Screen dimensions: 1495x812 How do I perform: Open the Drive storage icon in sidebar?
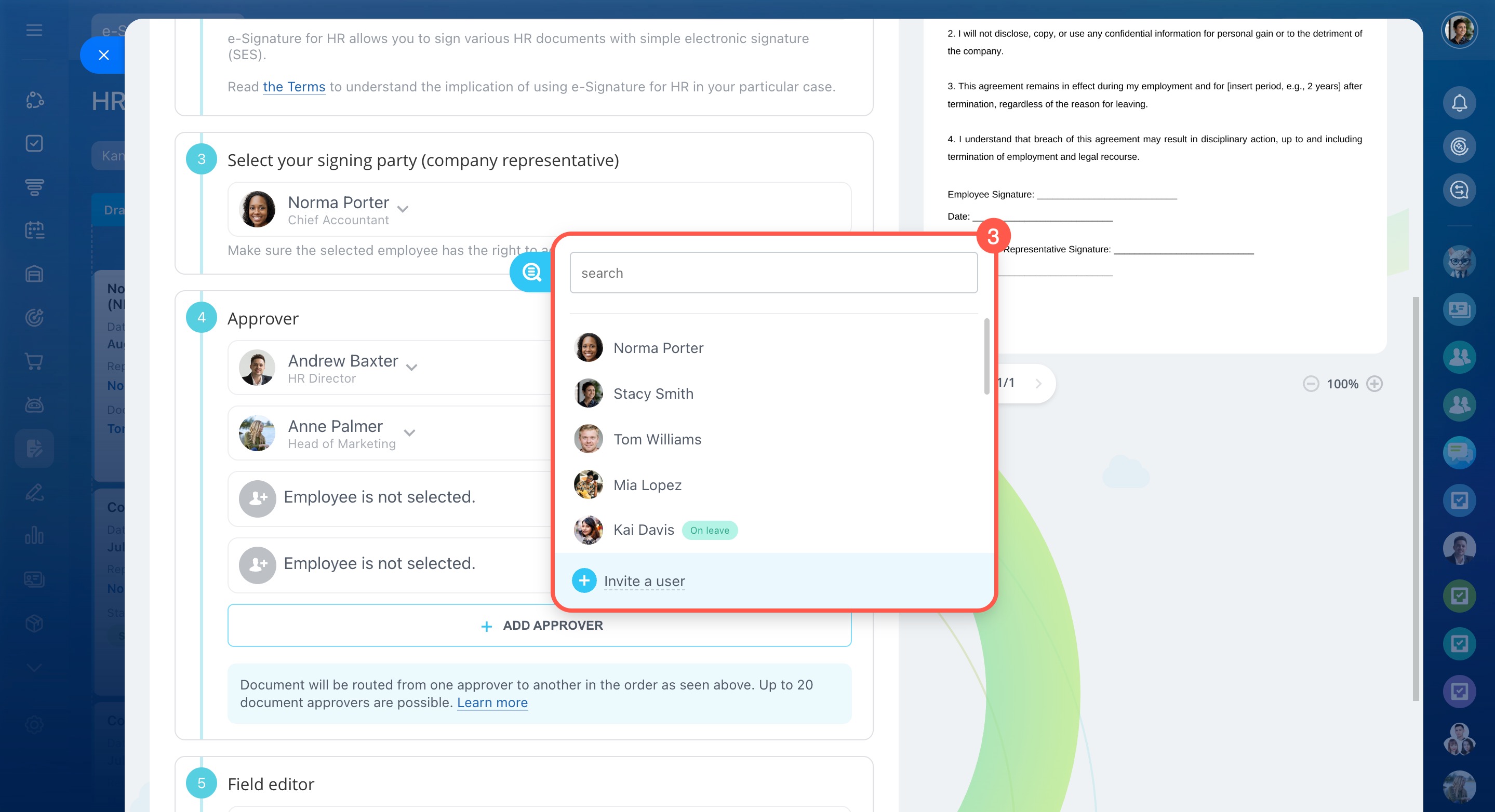34,274
